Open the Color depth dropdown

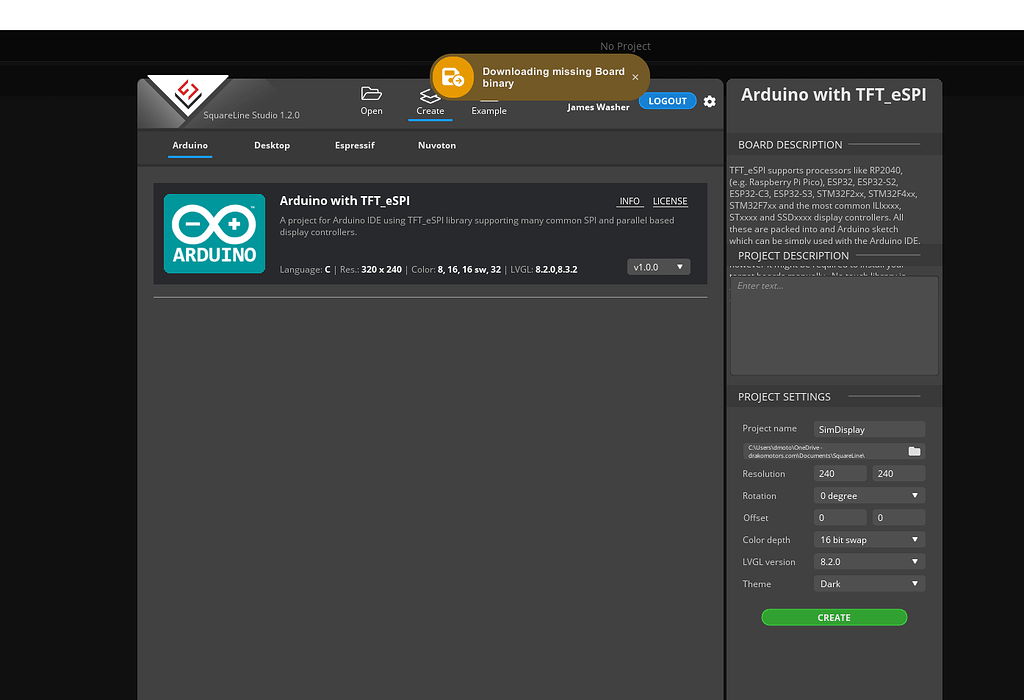click(x=868, y=539)
